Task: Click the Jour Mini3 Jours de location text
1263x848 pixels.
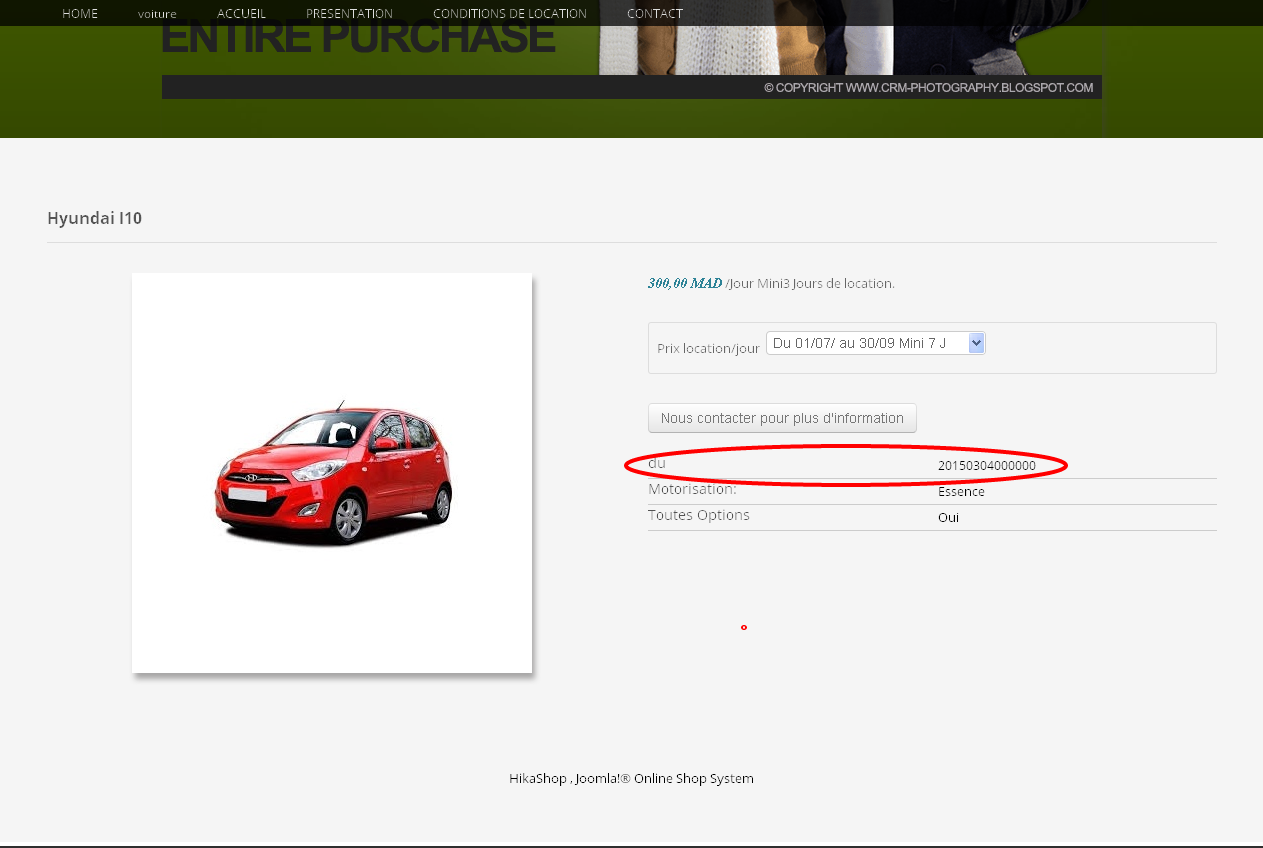Action: pos(811,283)
